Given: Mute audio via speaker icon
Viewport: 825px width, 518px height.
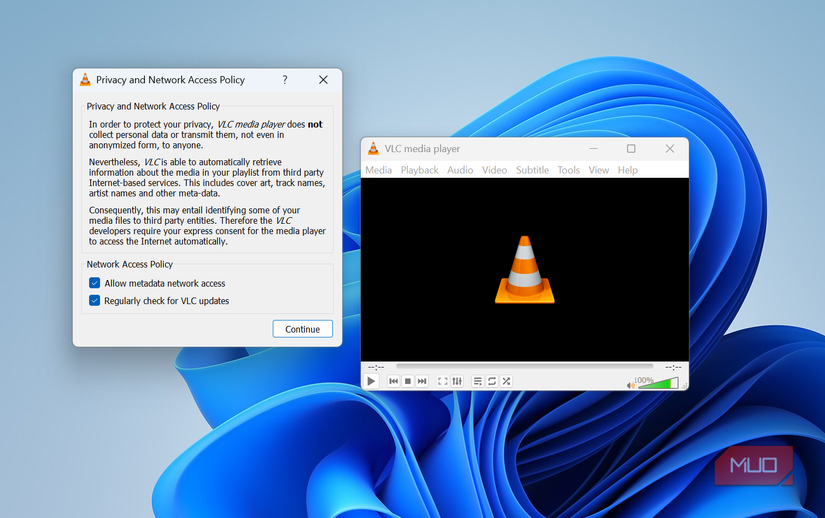Looking at the screenshot, I should click(630, 385).
